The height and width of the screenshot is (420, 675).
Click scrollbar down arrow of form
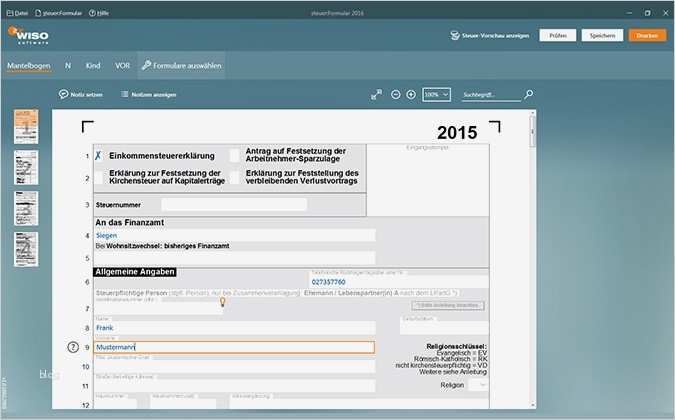533,405
